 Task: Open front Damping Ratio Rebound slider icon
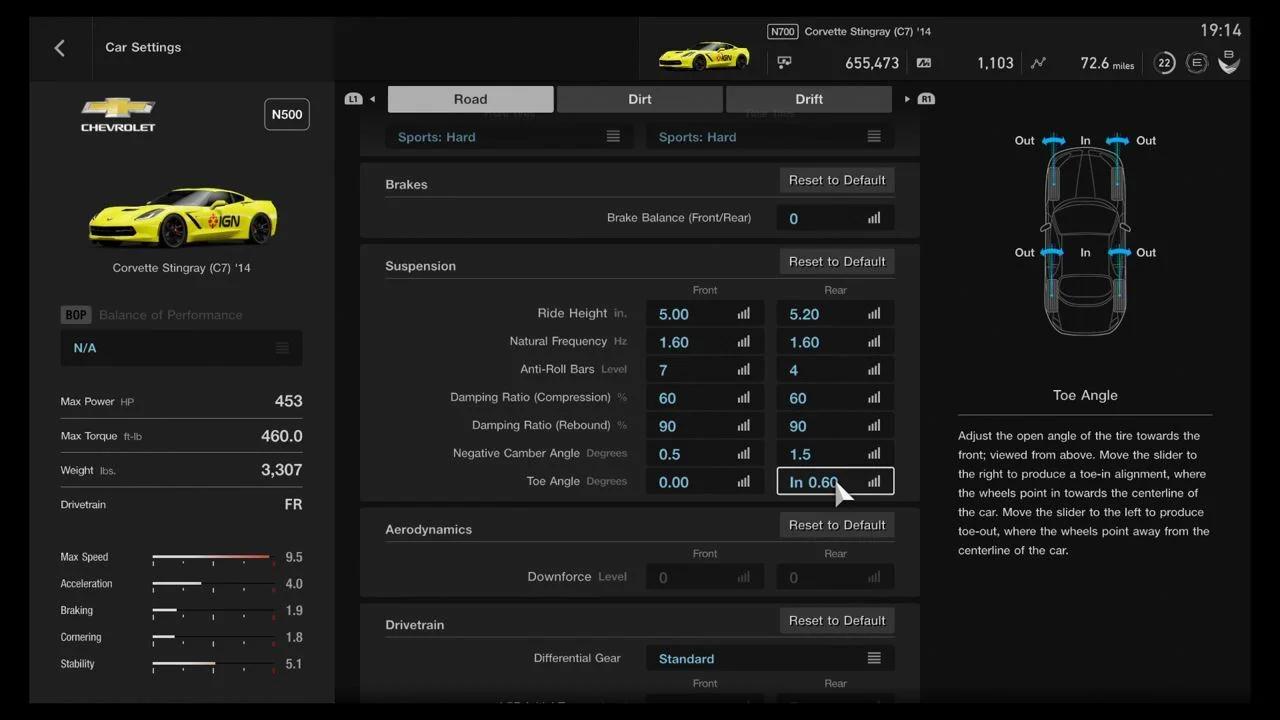coord(744,426)
